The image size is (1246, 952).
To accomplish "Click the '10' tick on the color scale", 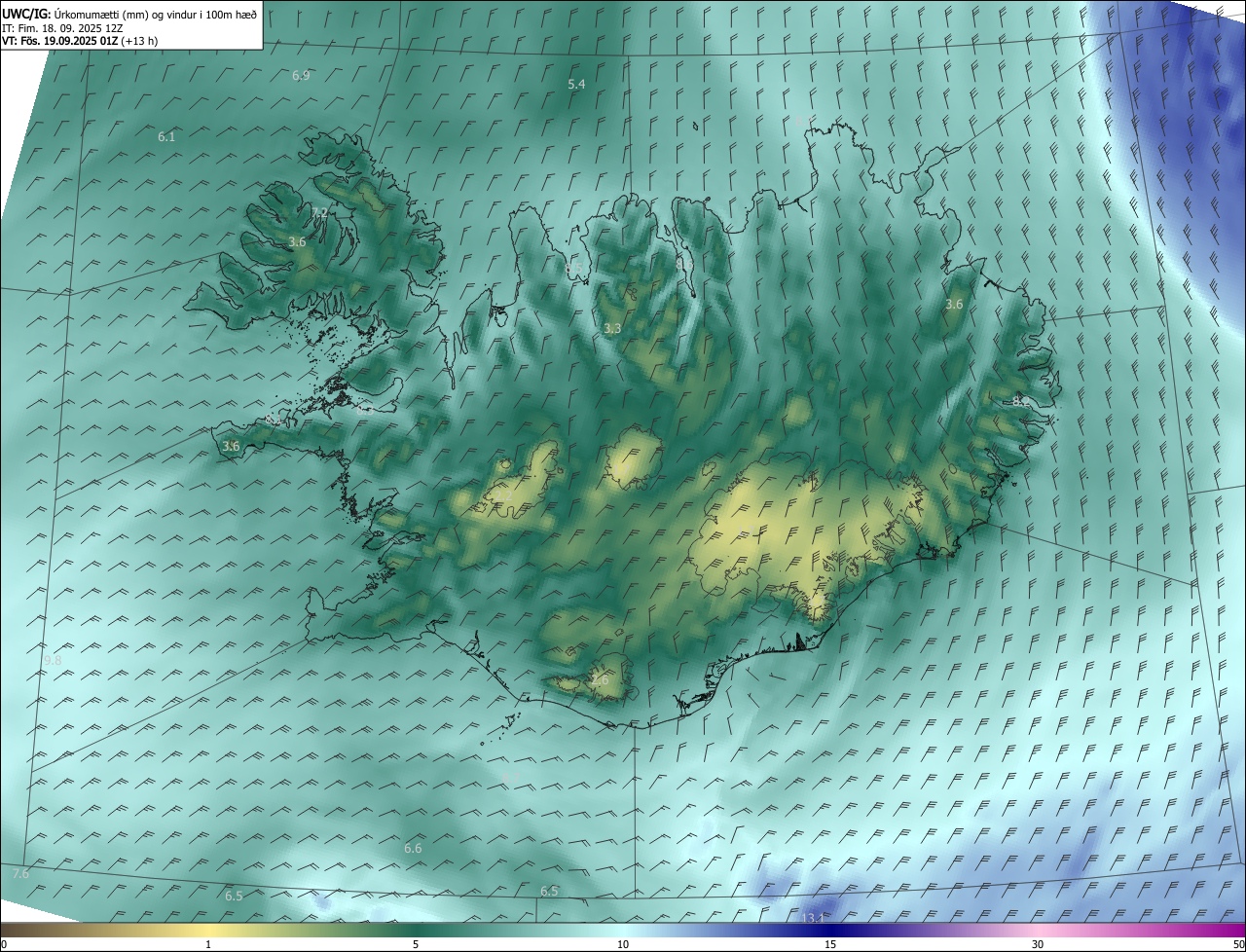I will (x=623, y=944).
